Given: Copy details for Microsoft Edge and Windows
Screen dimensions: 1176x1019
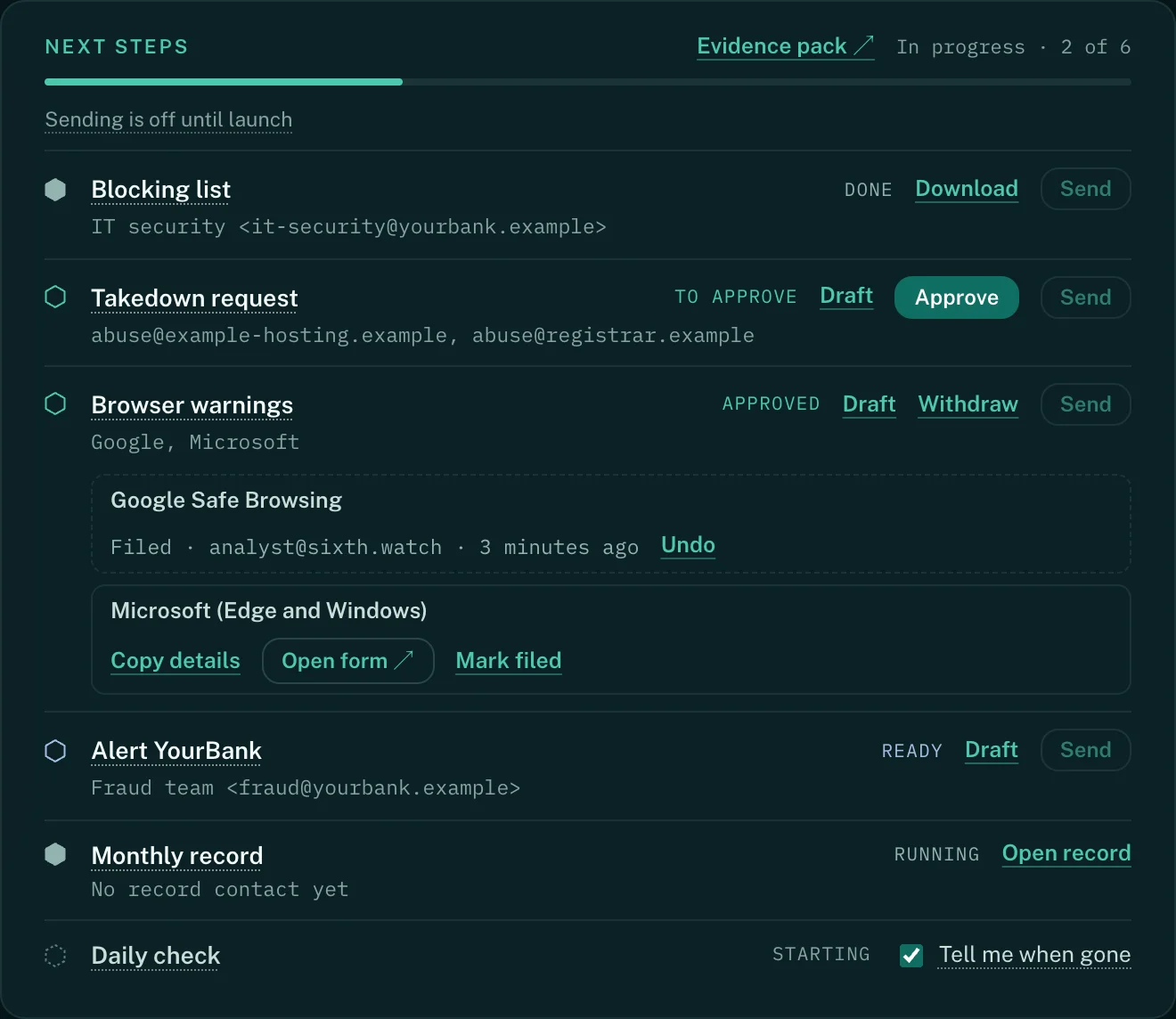Looking at the screenshot, I should pos(176,661).
